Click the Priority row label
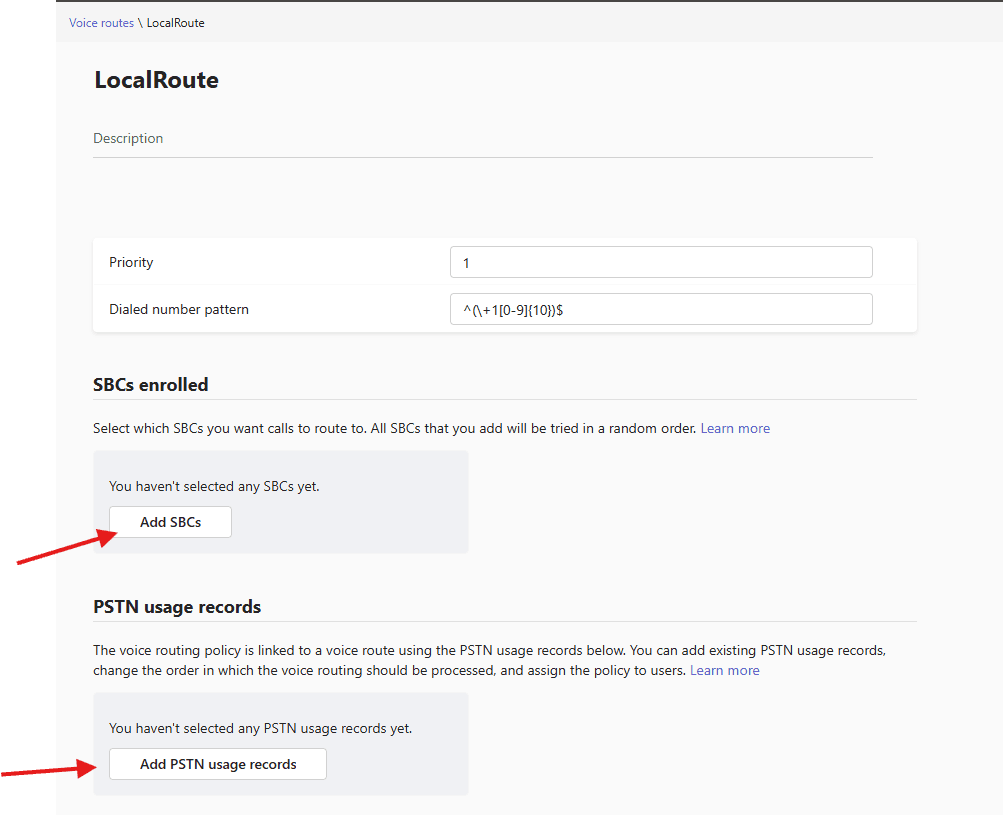Screen dimensions: 1003x815 (x=131, y=262)
